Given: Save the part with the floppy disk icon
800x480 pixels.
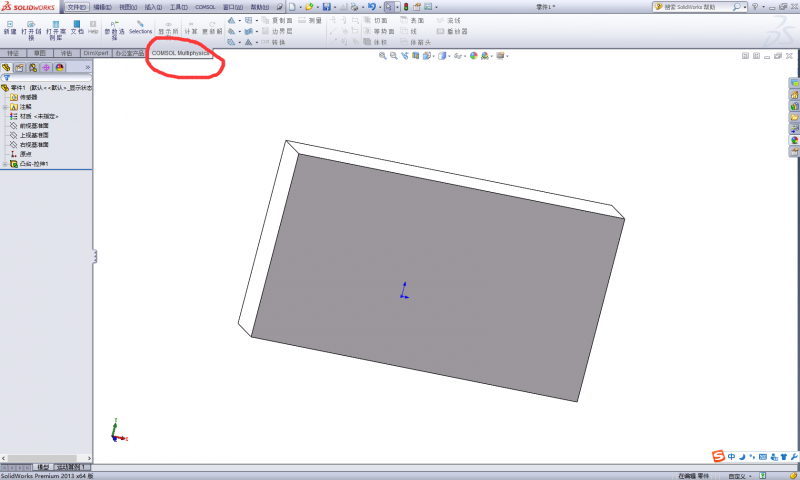Looking at the screenshot, I should [x=327, y=7].
